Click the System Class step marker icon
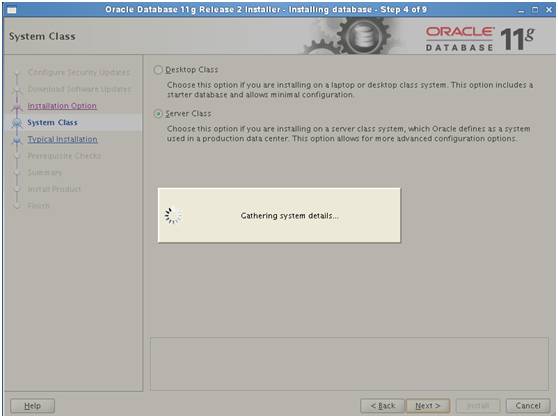The image size is (558, 418). [16, 123]
